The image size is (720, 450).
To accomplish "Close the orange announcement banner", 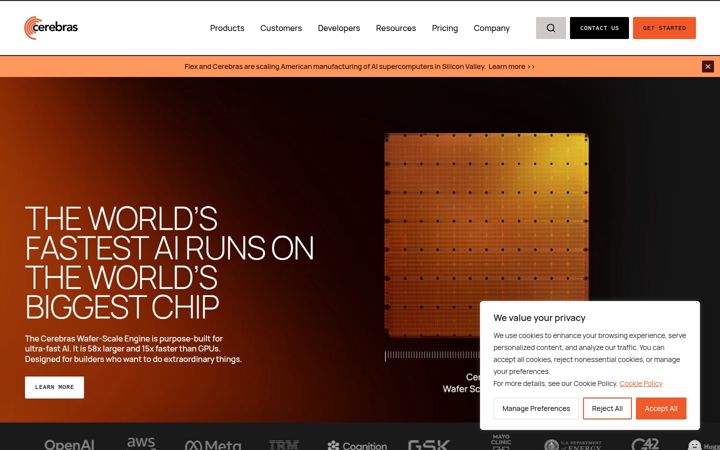I will [708, 67].
